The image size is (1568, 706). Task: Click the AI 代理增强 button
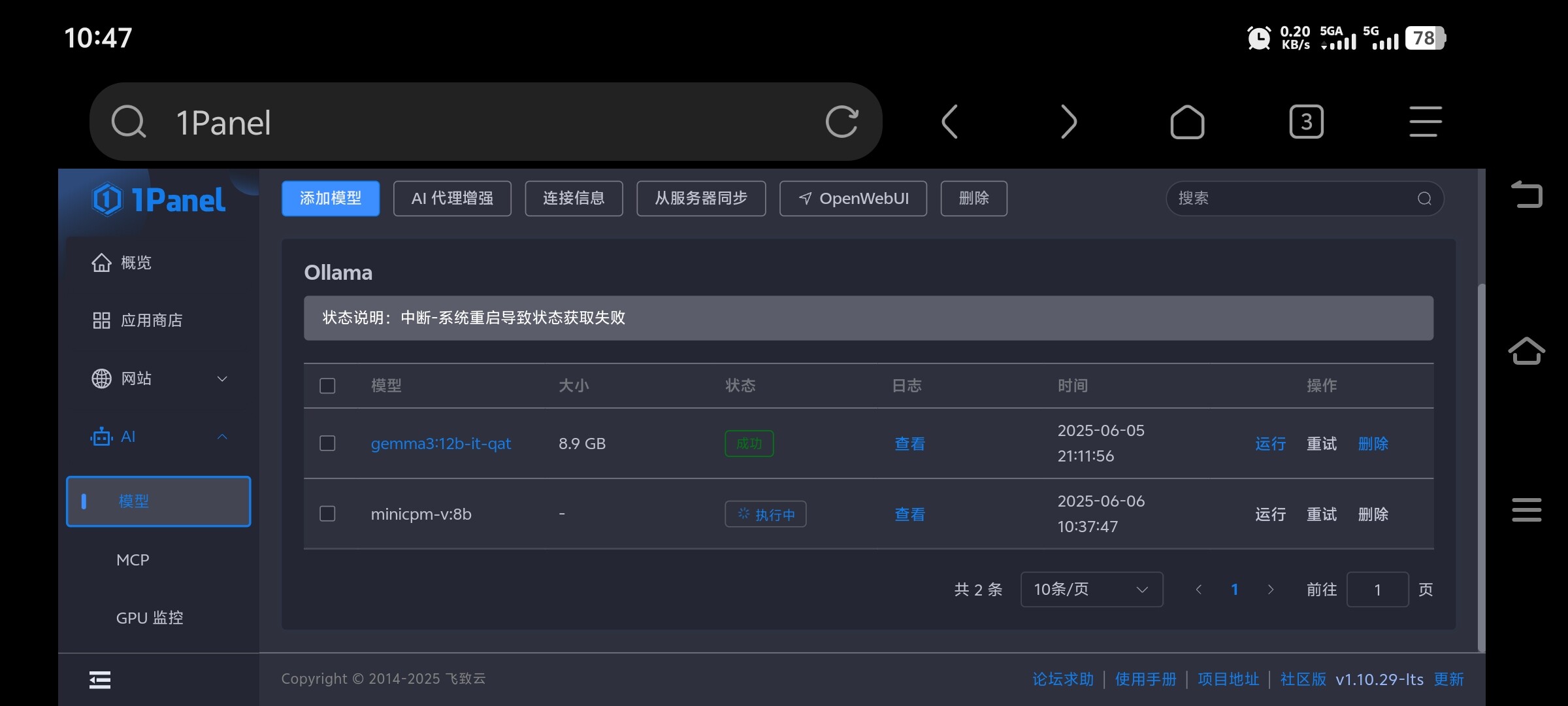(x=452, y=199)
